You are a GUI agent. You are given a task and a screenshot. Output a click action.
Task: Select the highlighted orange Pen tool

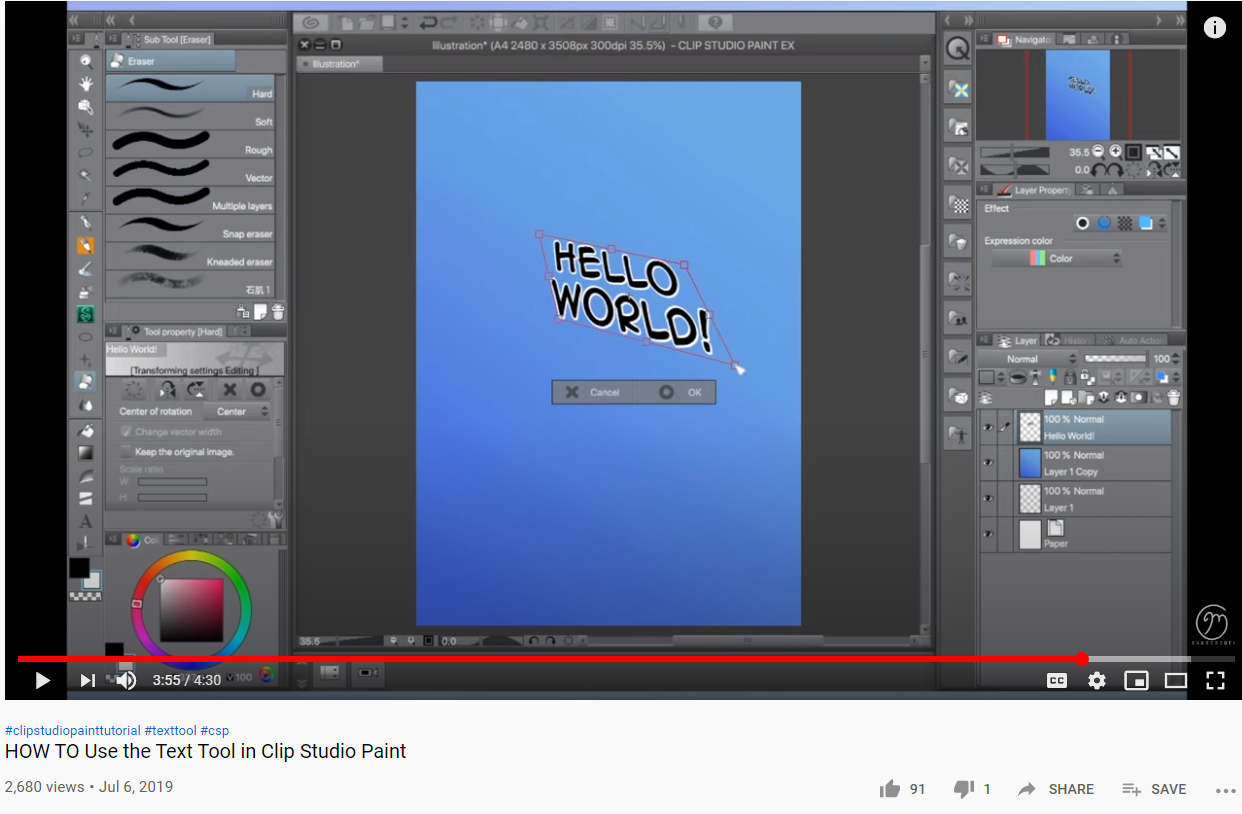(x=86, y=245)
